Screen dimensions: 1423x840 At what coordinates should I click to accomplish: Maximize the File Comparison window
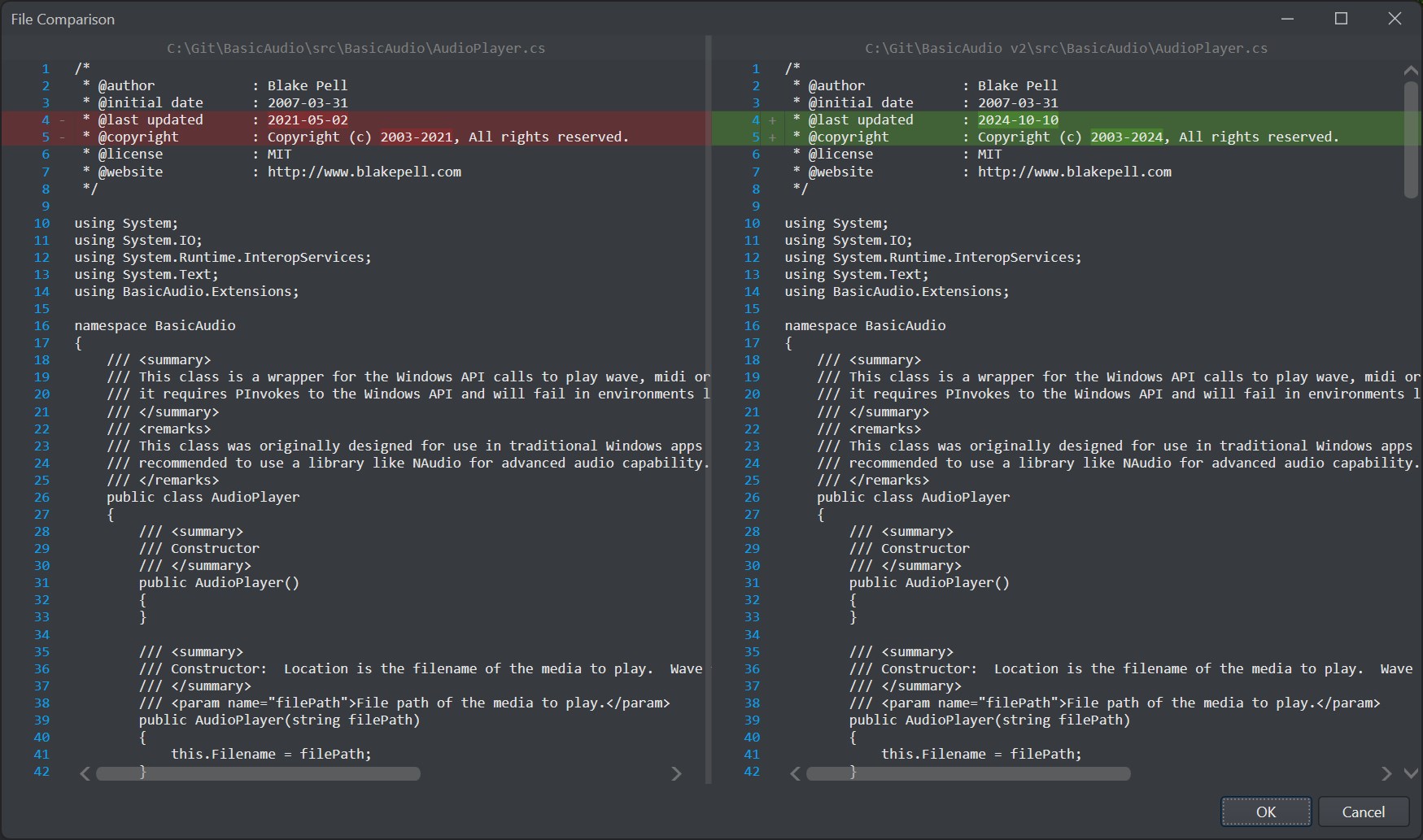tap(1341, 18)
